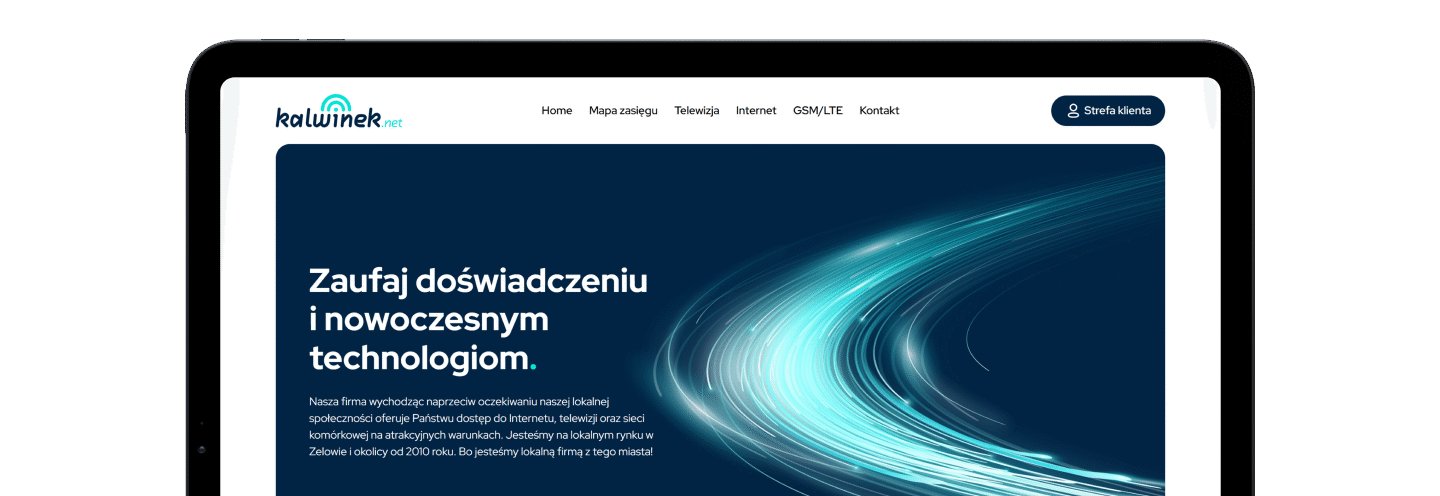Click the teal ".net" suffix in the logo

[393, 123]
